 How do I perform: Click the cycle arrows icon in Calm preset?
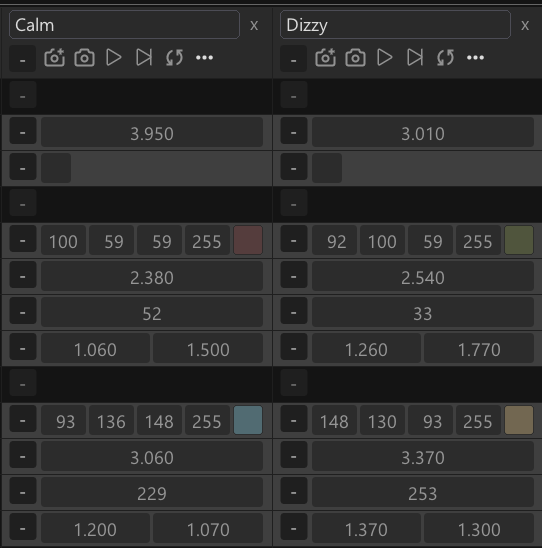(174, 58)
